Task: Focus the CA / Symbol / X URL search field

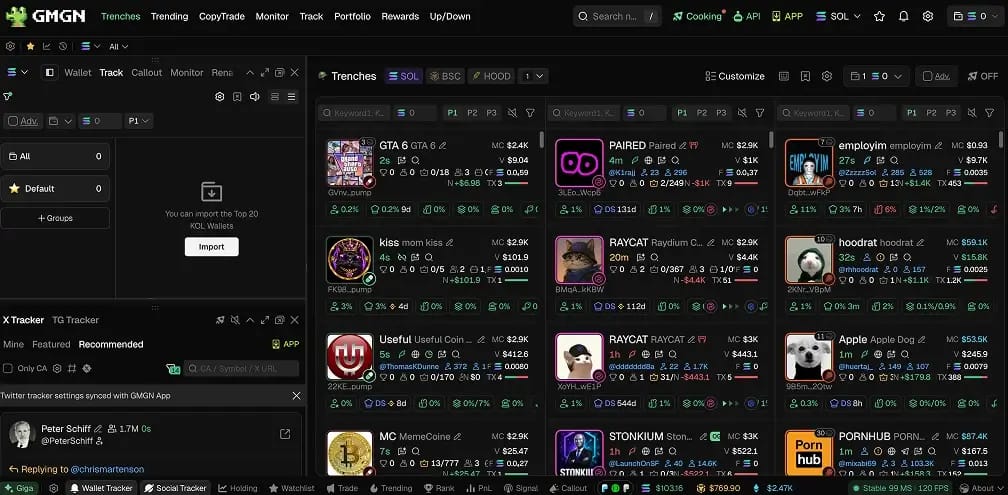Action: [x=241, y=368]
